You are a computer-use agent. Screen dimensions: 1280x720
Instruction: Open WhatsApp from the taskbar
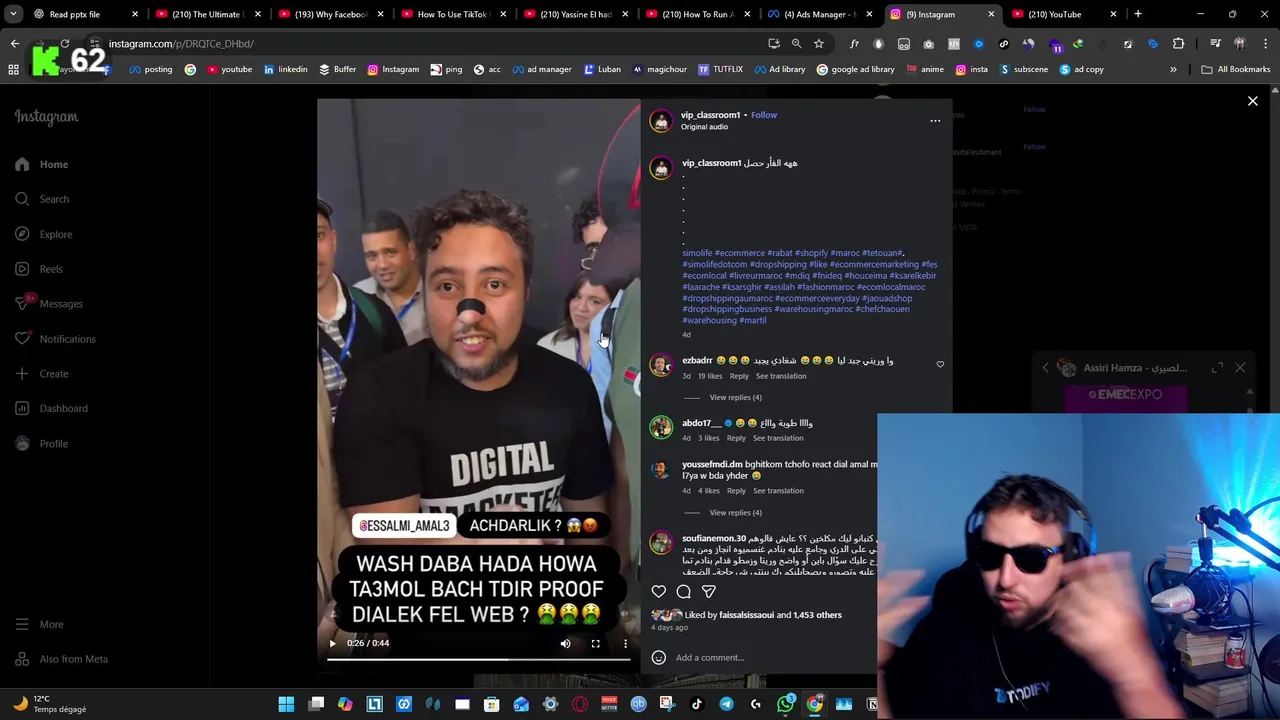click(785, 704)
